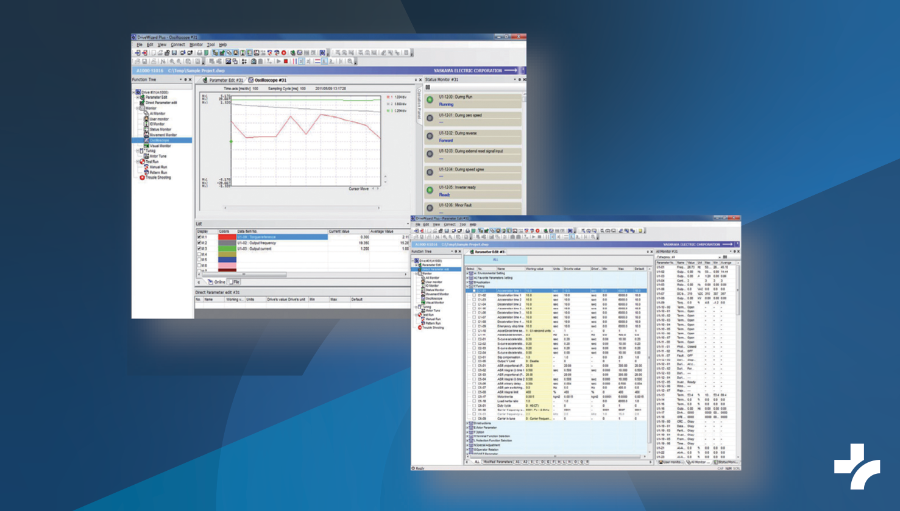Expand the Protection Function Selection group
This screenshot has width=900, height=511.
[467, 440]
